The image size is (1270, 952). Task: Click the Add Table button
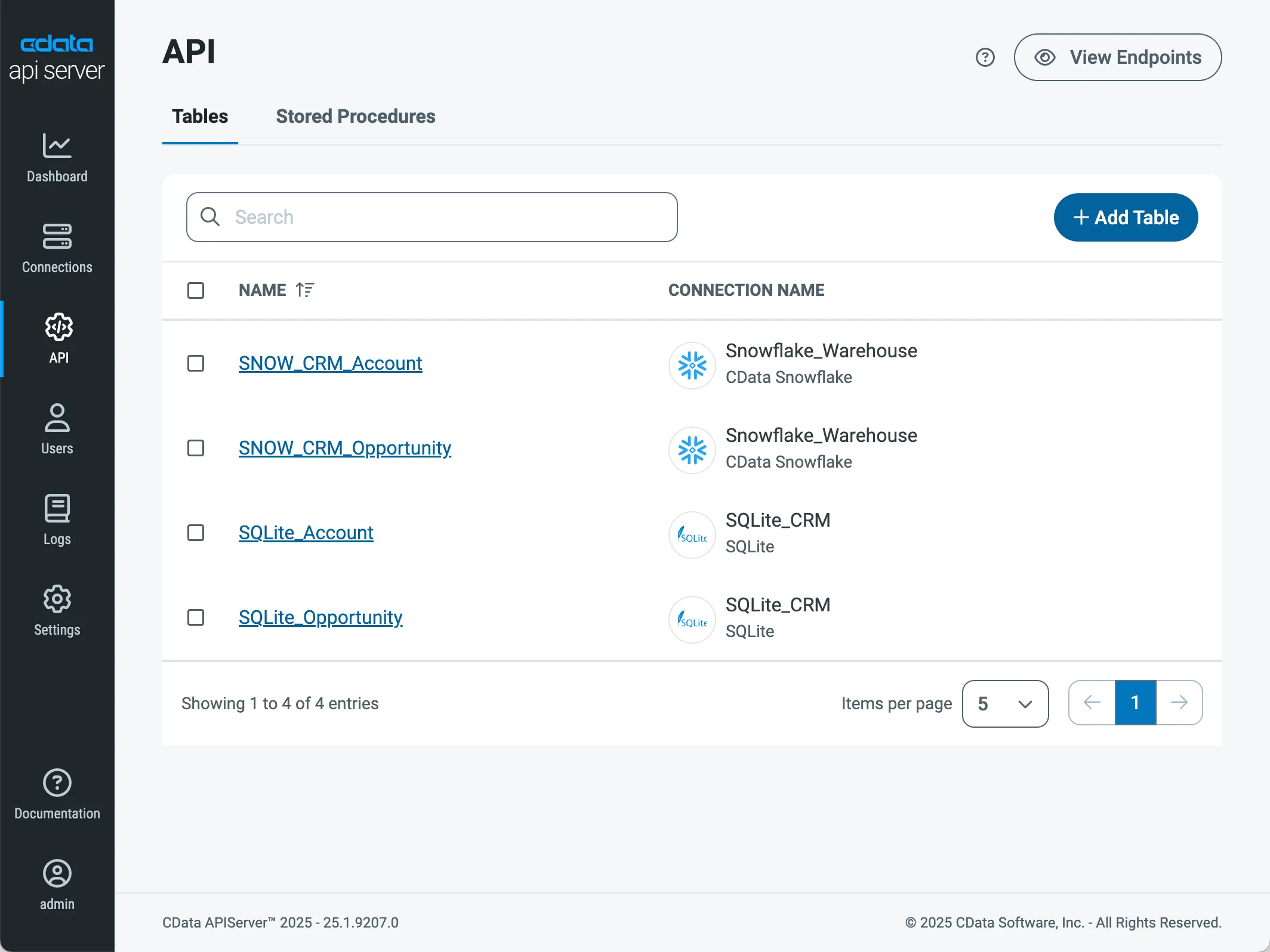pos(1126,217)
